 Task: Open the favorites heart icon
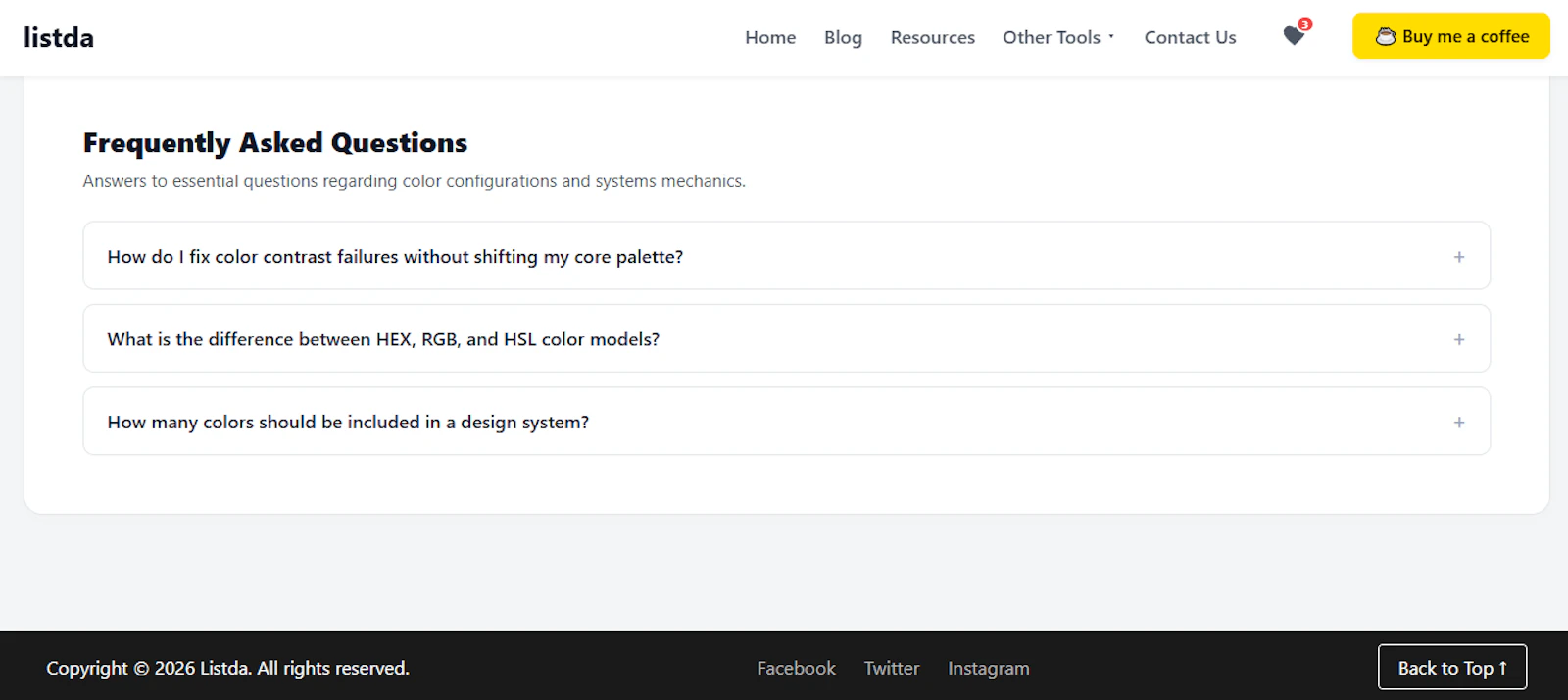pyautogui.click(x=1295, y=36)
